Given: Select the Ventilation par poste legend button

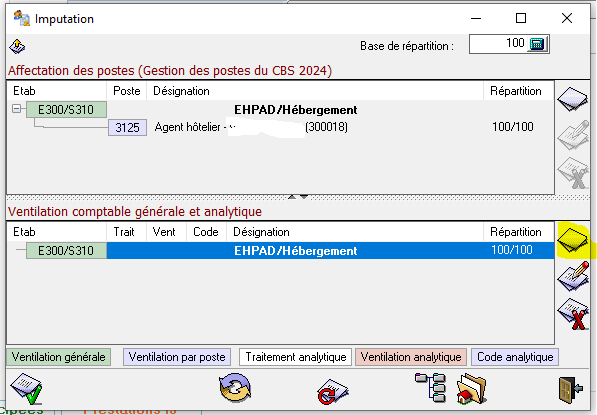Looking at the screenshot, I should click(x=177, y=357).
